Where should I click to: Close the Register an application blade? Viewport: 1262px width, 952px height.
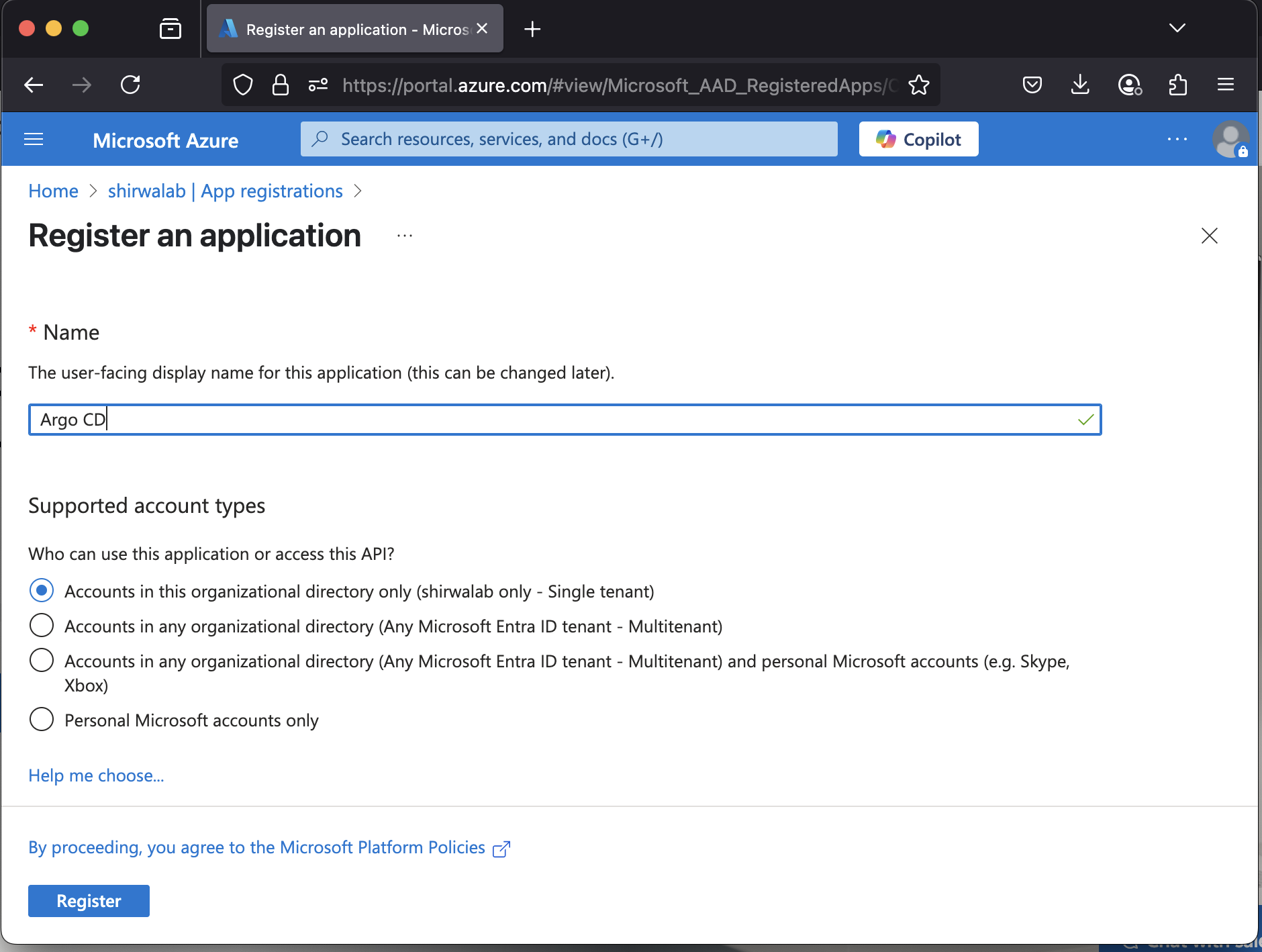[x=1210, y=236]
